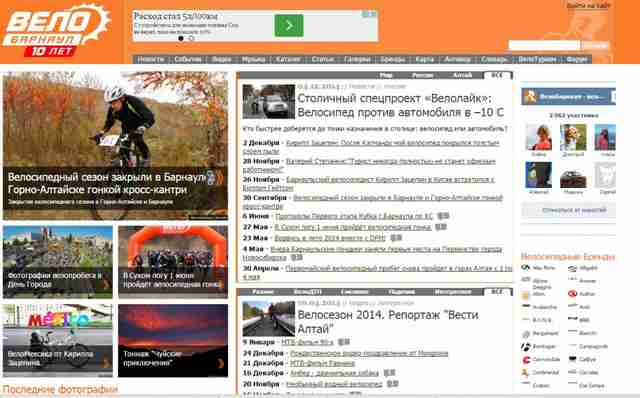640x398 pixels.
Task: Open the Видео menu item
Action: [222, 59]
